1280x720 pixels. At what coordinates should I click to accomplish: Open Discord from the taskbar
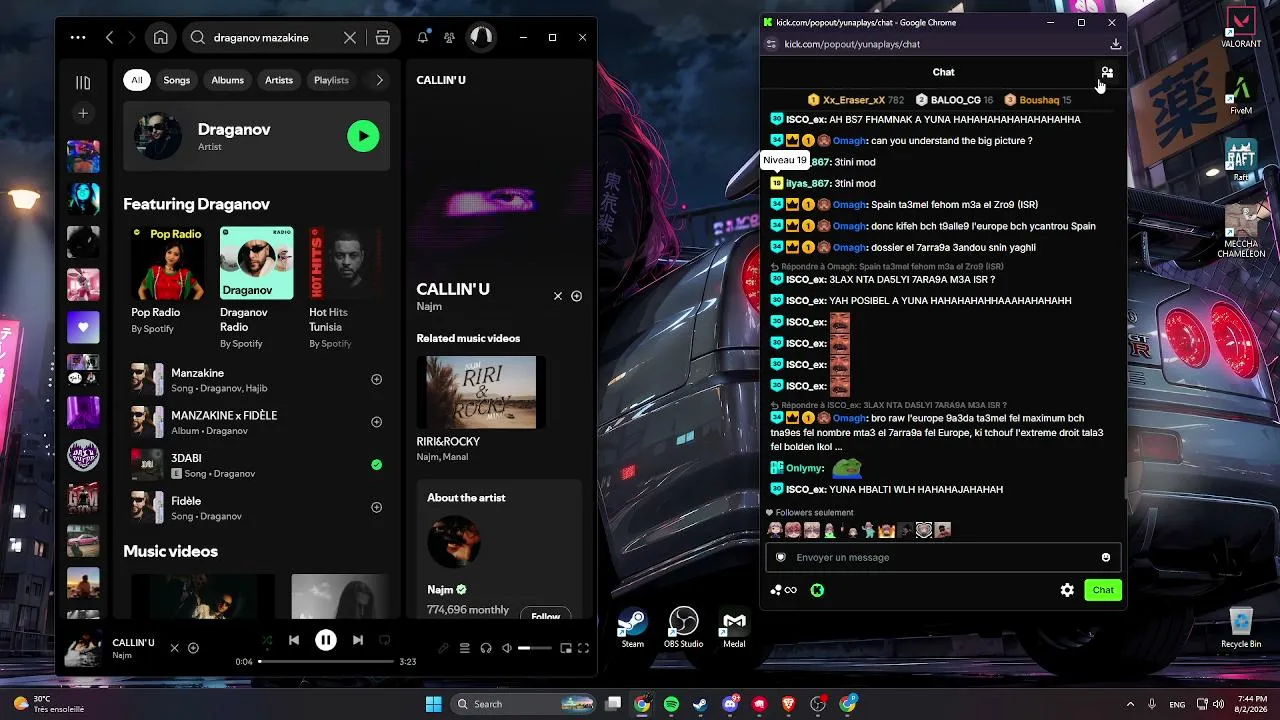pos(730,704)
